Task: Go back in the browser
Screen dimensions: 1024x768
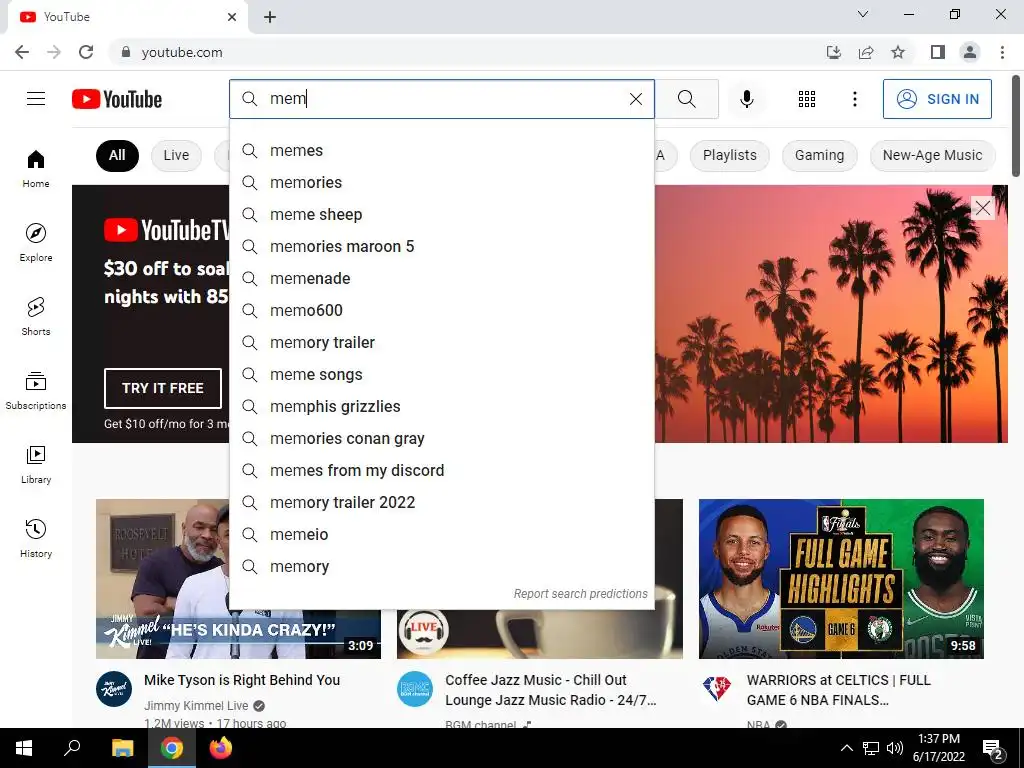Action: [22, 52]
